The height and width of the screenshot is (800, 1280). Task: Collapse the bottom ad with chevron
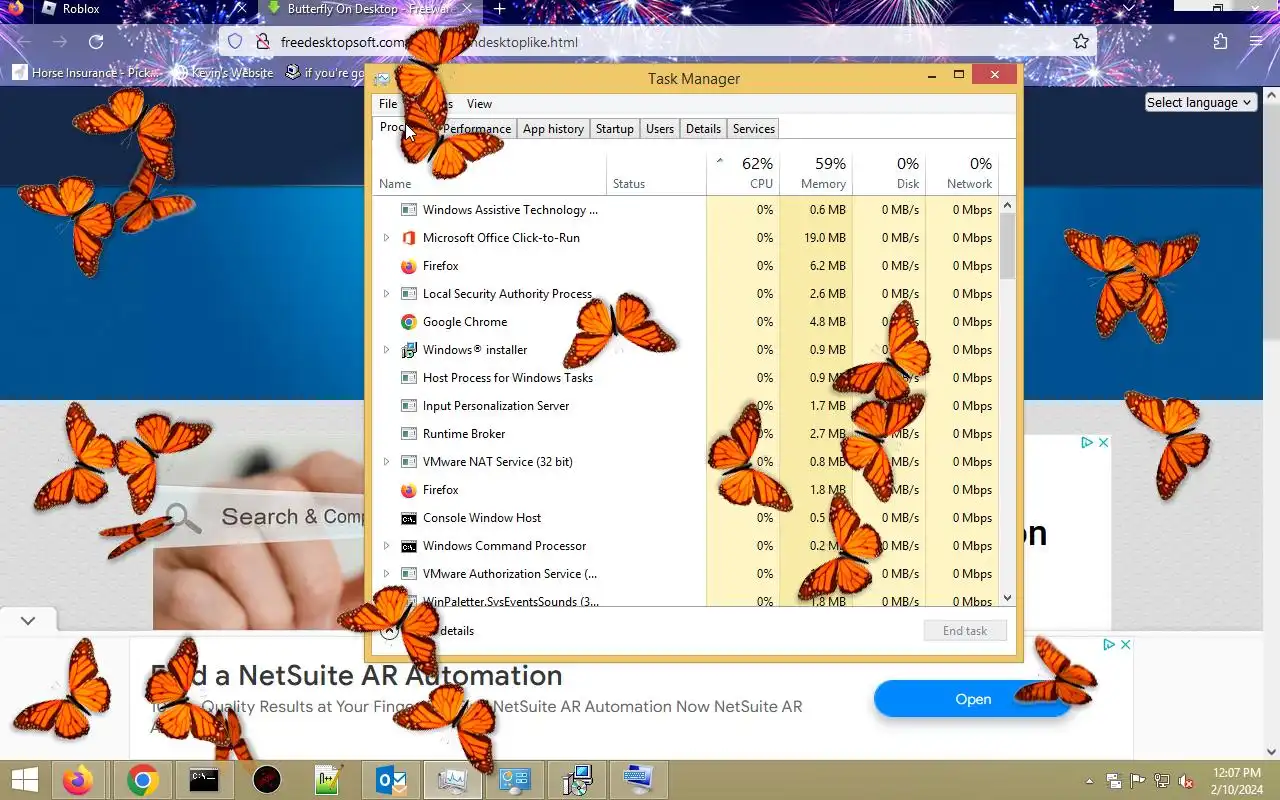click(x=28, y=621)
